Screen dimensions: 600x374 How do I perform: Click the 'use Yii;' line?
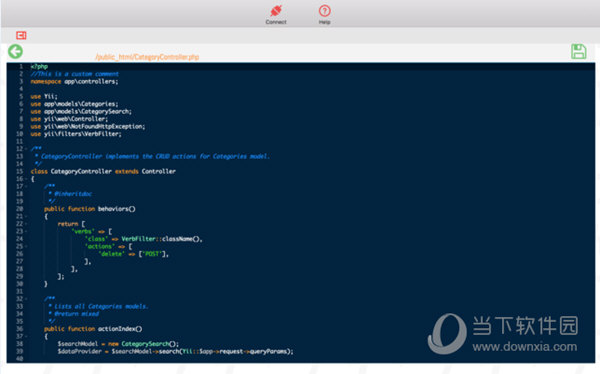[44, 96]
